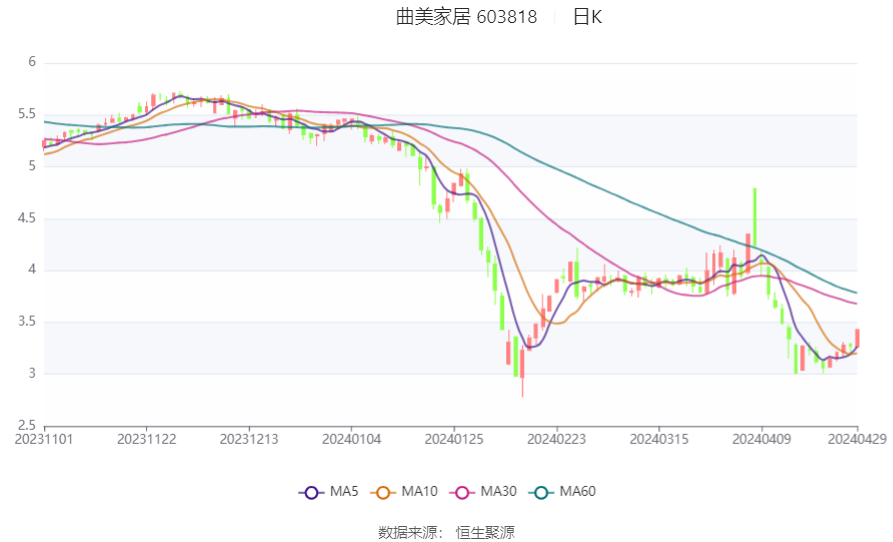Click the 曲美家居 603818 chart title
Image resolution: width=893 pixels, height=542 pixels.
point(466,17)
